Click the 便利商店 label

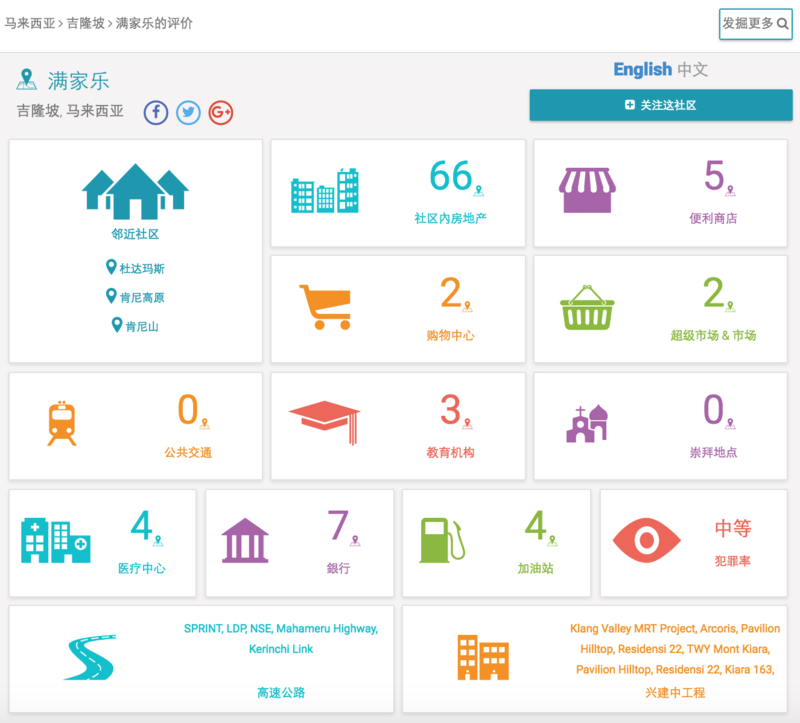coord(713,218)
